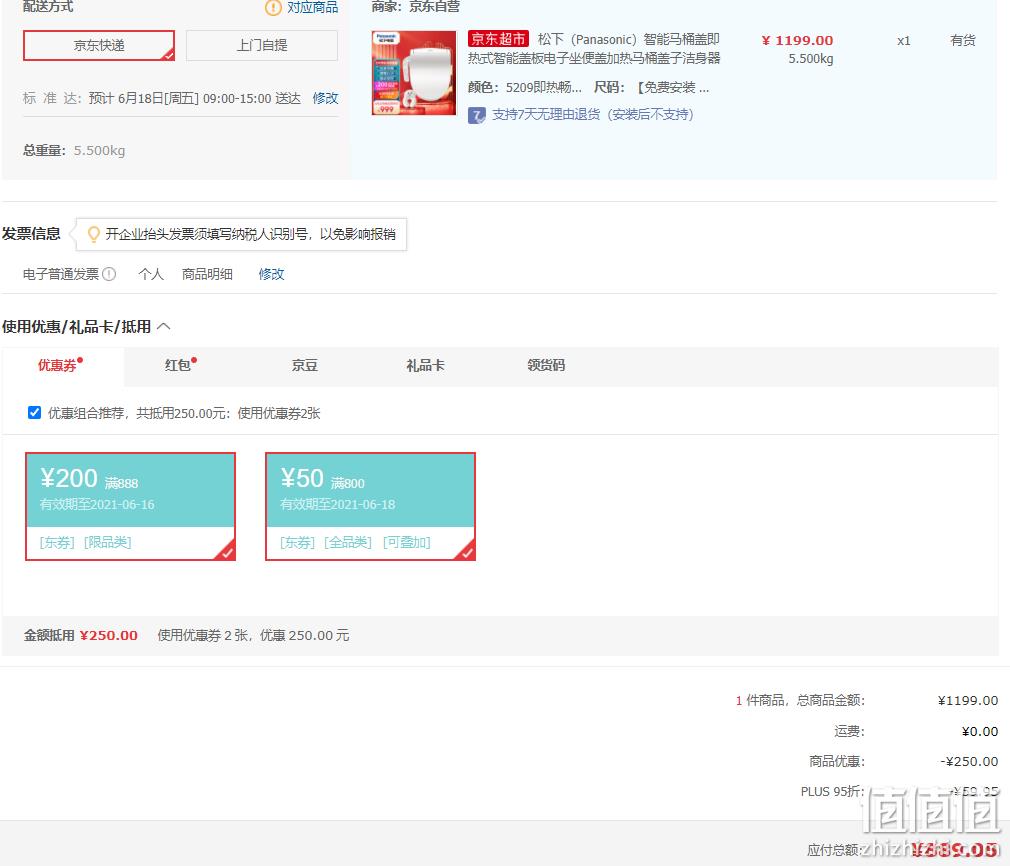Image resolution: width=1010 pixels, height=866 pixels.
Task: Click the 使用优惠券 2 张 summary text
Action: (x=202, y=635)
